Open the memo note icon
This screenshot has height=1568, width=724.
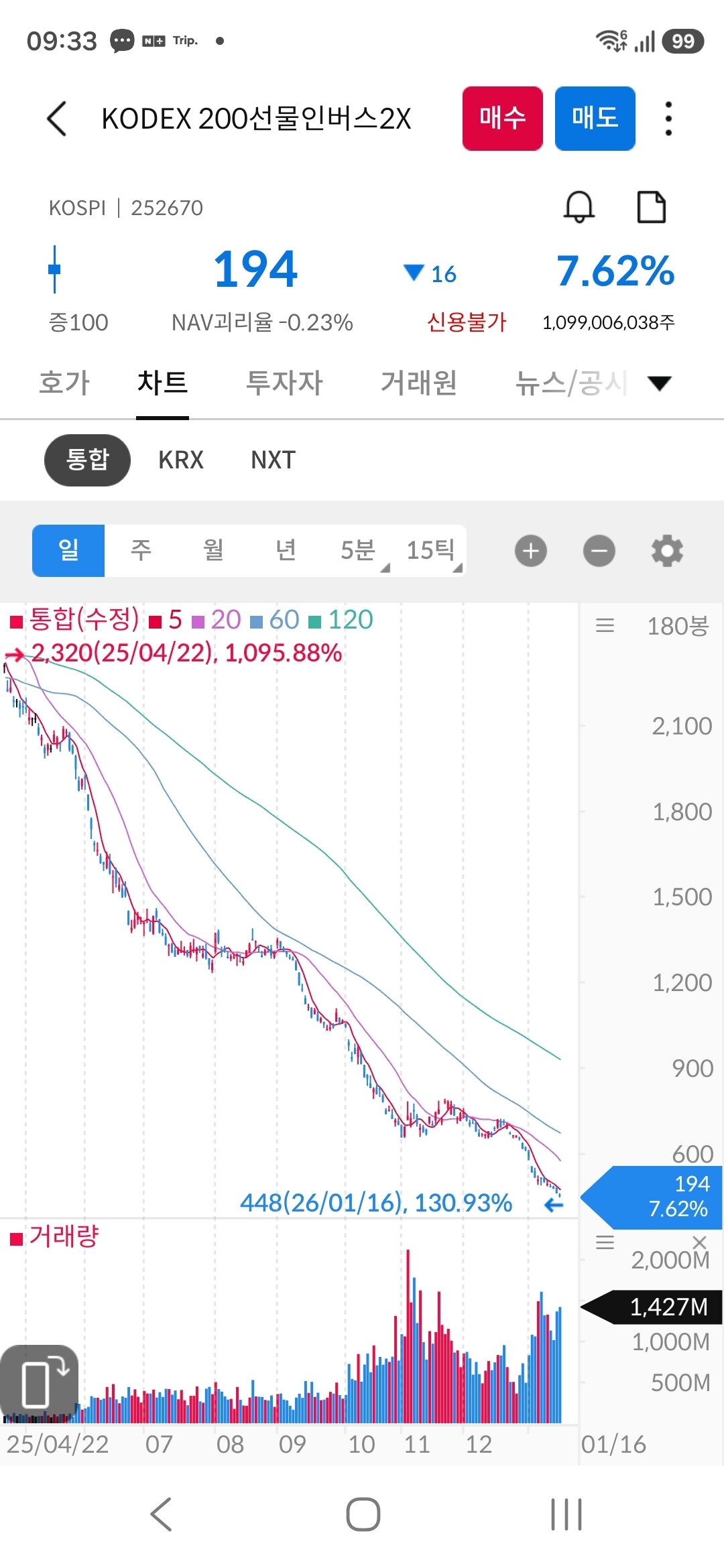click(650, 207)
